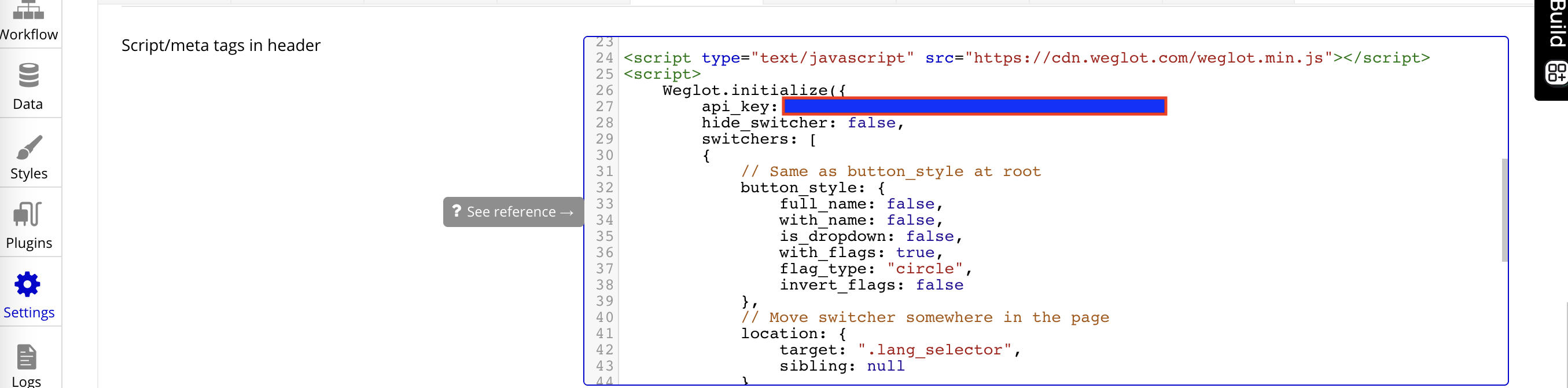Viewport: 1568px width, 388px height.
Task: Click the 'location: {' line
Action: click(793, 333)
